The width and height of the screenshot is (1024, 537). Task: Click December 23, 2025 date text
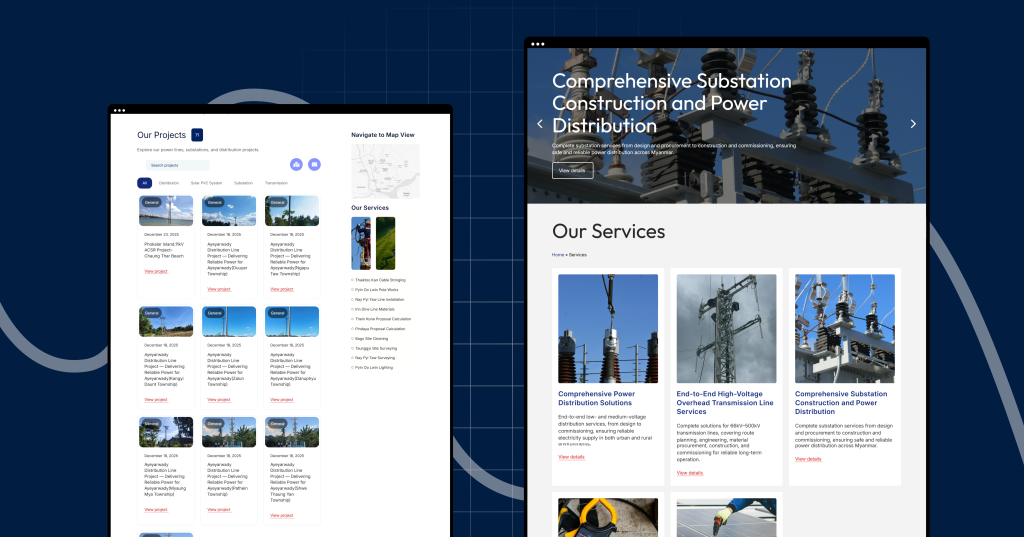click(161, 235)
